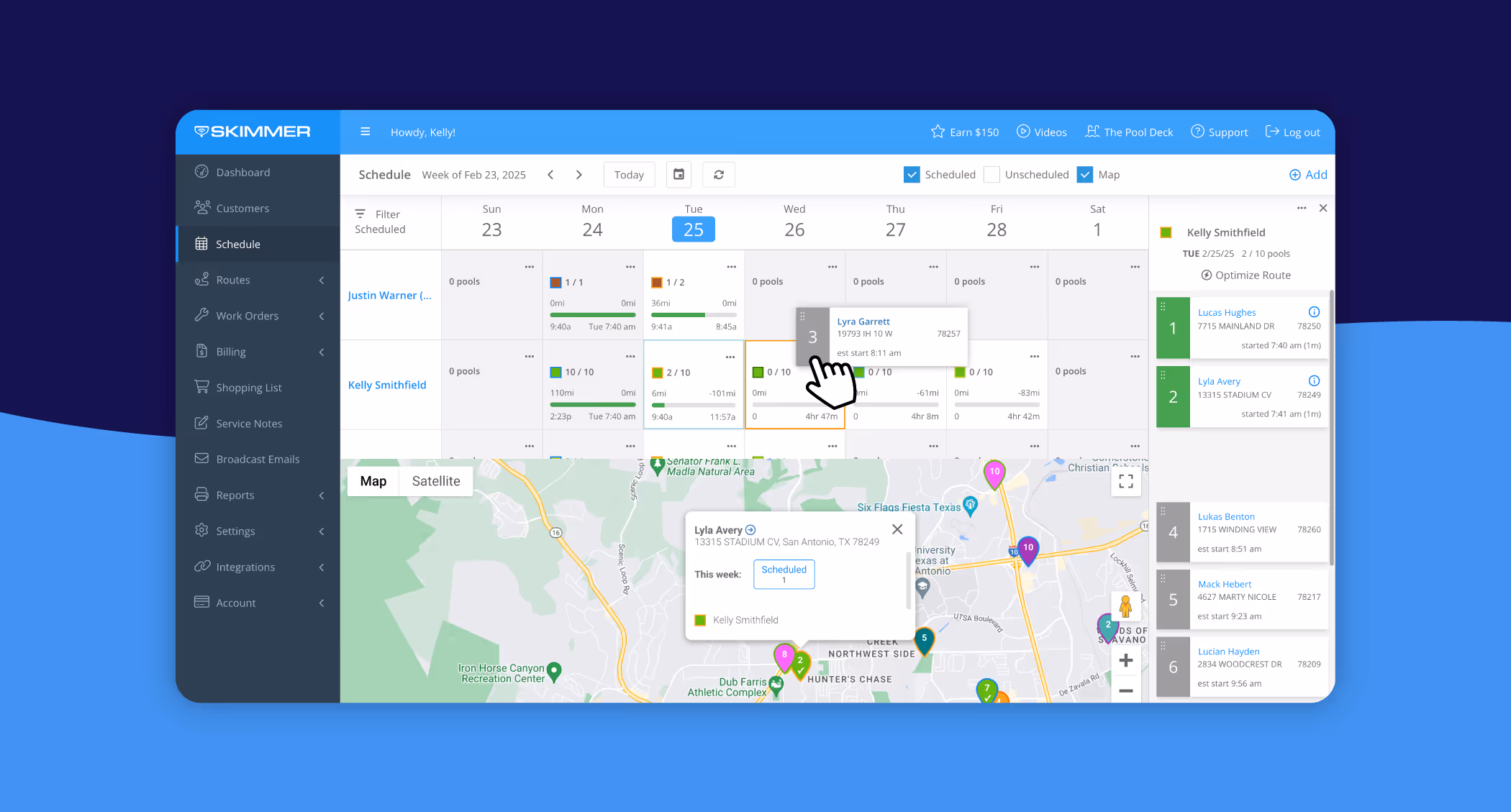Switch to Map view tab
Screen dimensions: 1511x812
click(373, 481)
